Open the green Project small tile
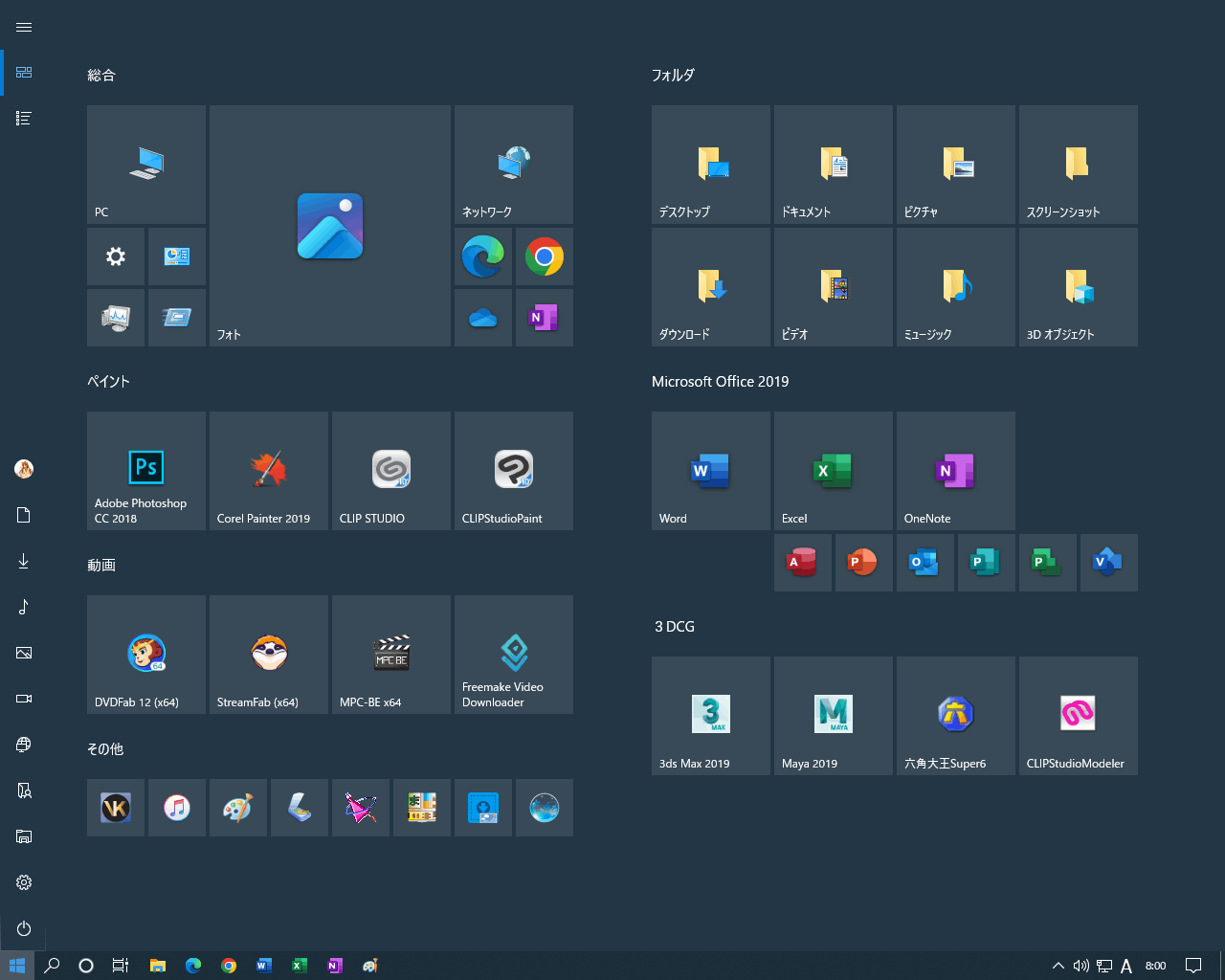Image resolution: width=1225 pixels, height=980 pixels. [x=1048, y=563]
